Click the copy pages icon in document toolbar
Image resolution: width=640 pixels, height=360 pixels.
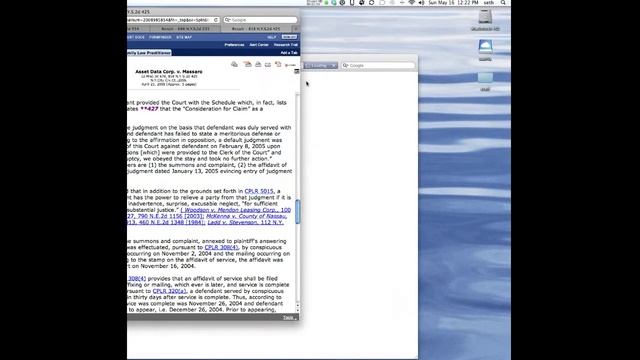click(x=278, y=64)
